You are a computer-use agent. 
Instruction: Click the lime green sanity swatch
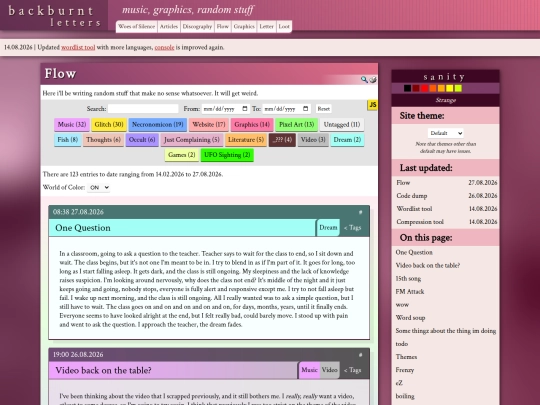pyautogui.click(x=458, y=89)
